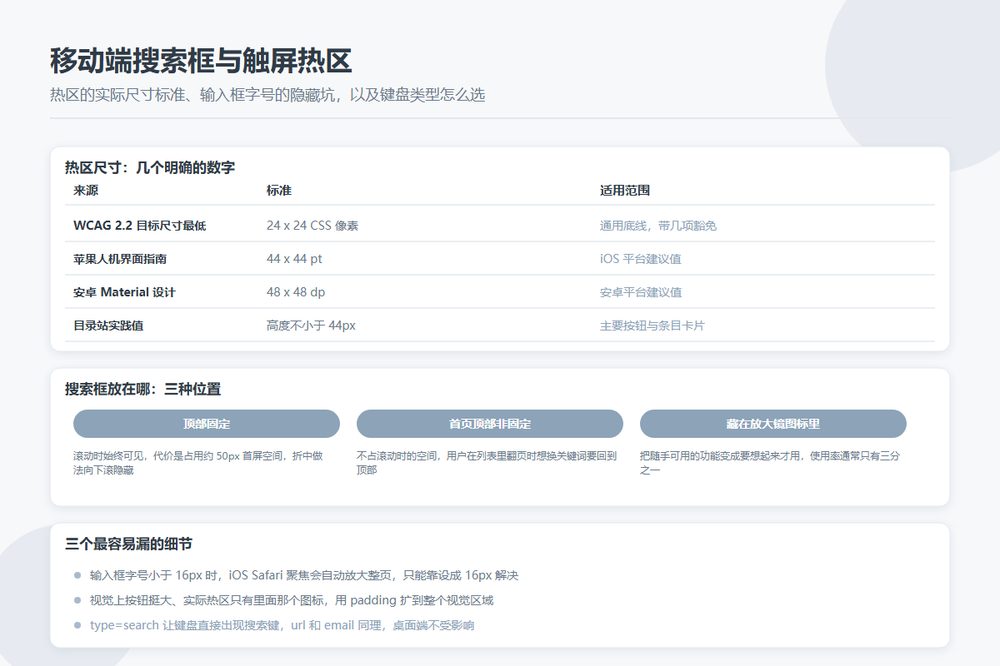Click the description beginning 滚动时始终可见

pyautogui.click(x=198, y=462)
